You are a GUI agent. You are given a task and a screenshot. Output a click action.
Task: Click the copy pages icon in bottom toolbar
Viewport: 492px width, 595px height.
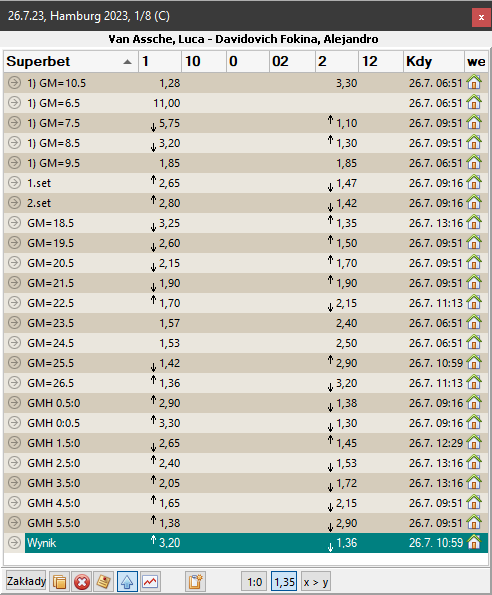60,581
